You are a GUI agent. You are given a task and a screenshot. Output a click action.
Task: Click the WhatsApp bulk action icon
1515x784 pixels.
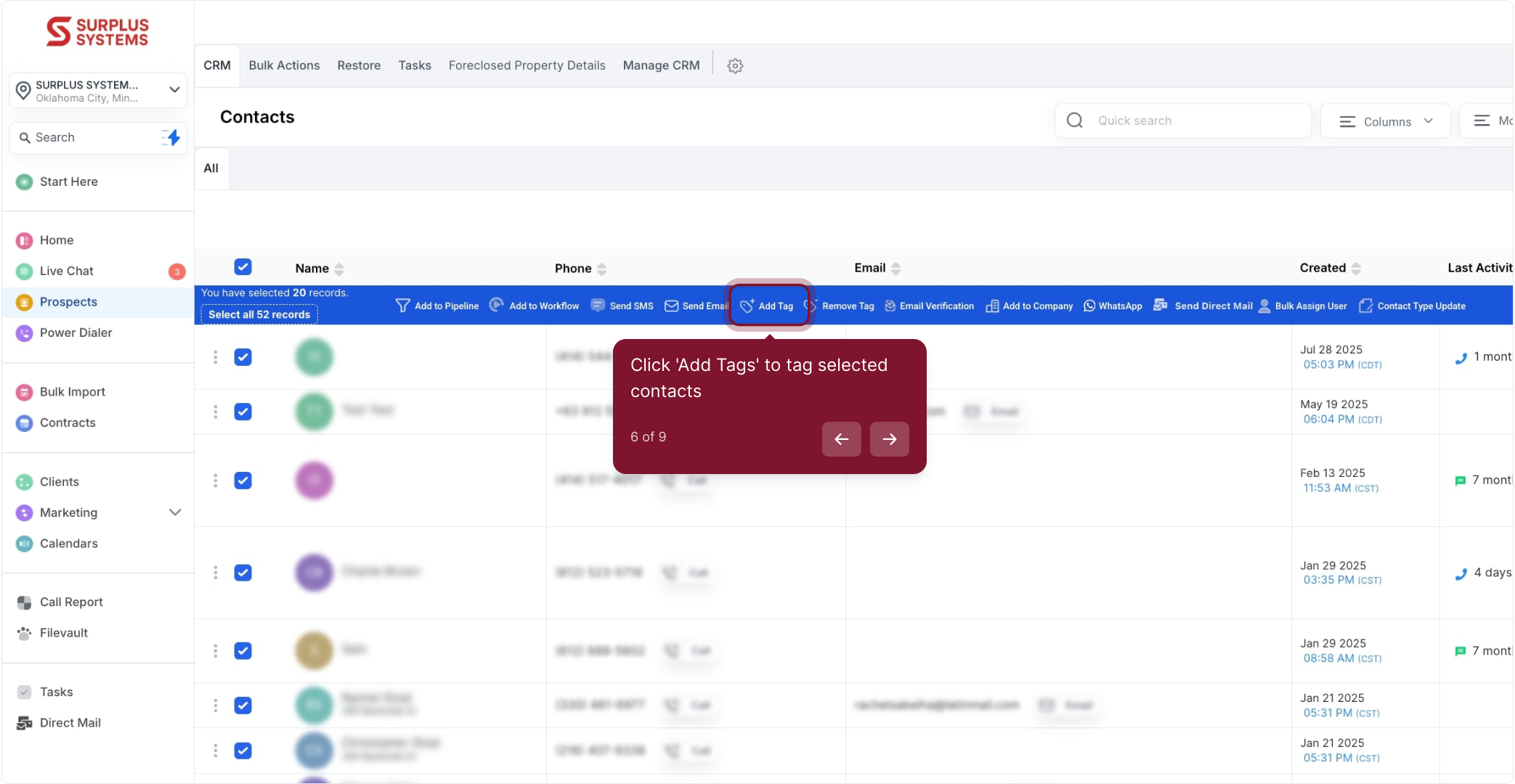click(1089, 306)
